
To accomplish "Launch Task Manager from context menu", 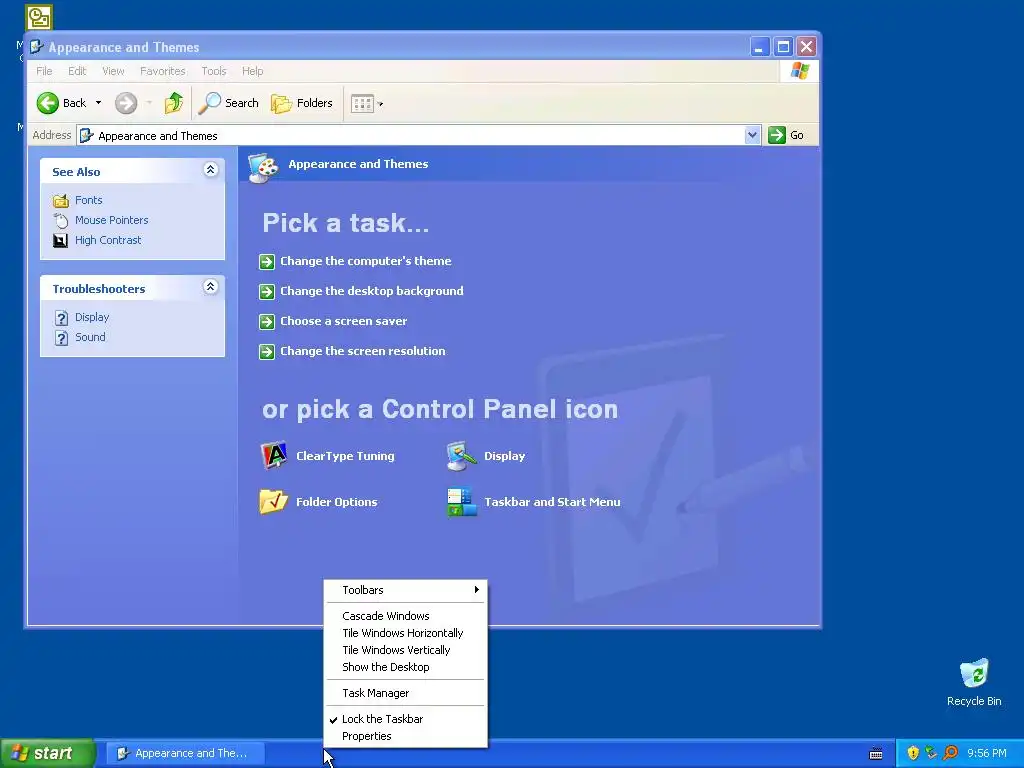I will point(406,693).
